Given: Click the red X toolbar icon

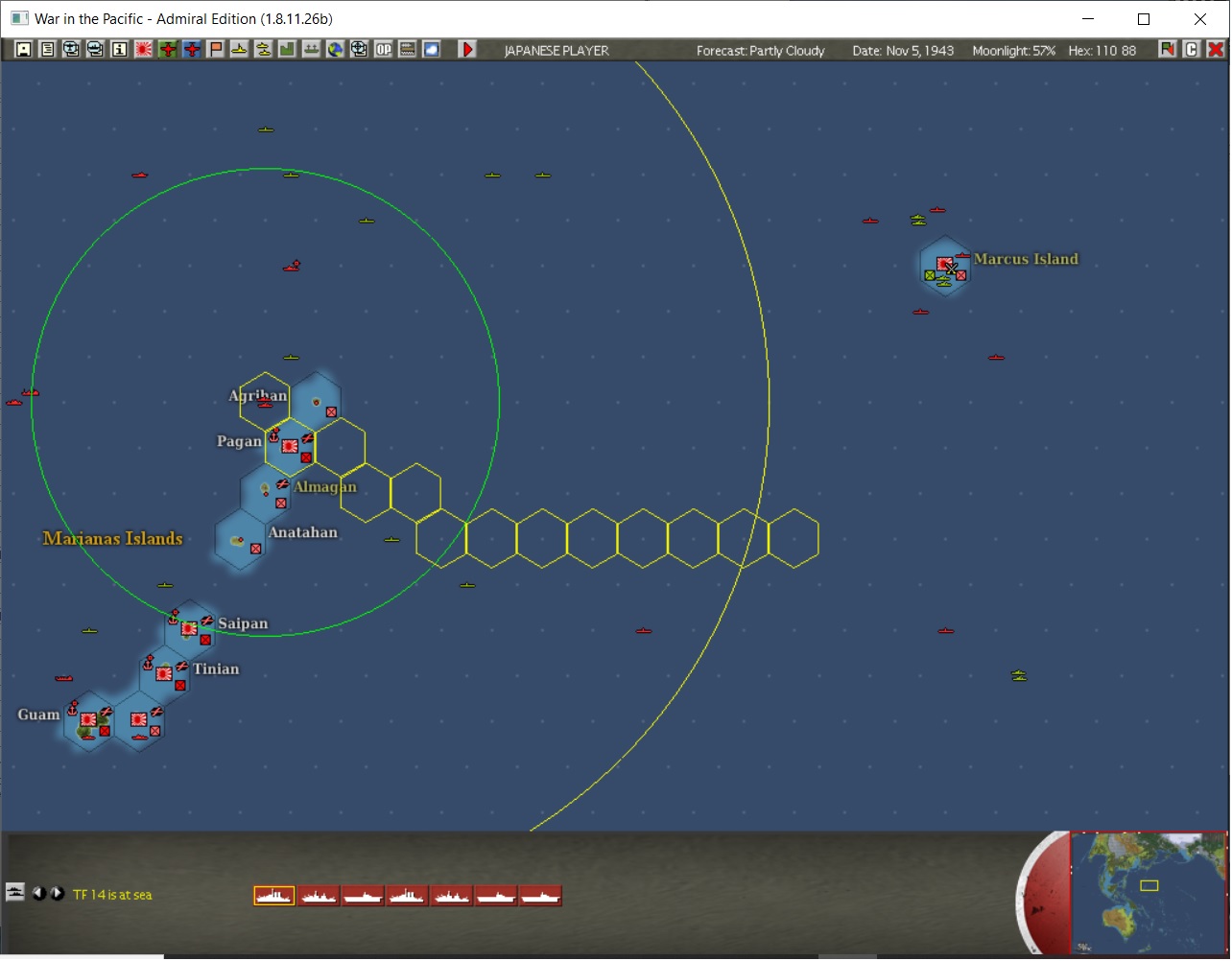Looking at the screenshot, I should coord(1215,50).
